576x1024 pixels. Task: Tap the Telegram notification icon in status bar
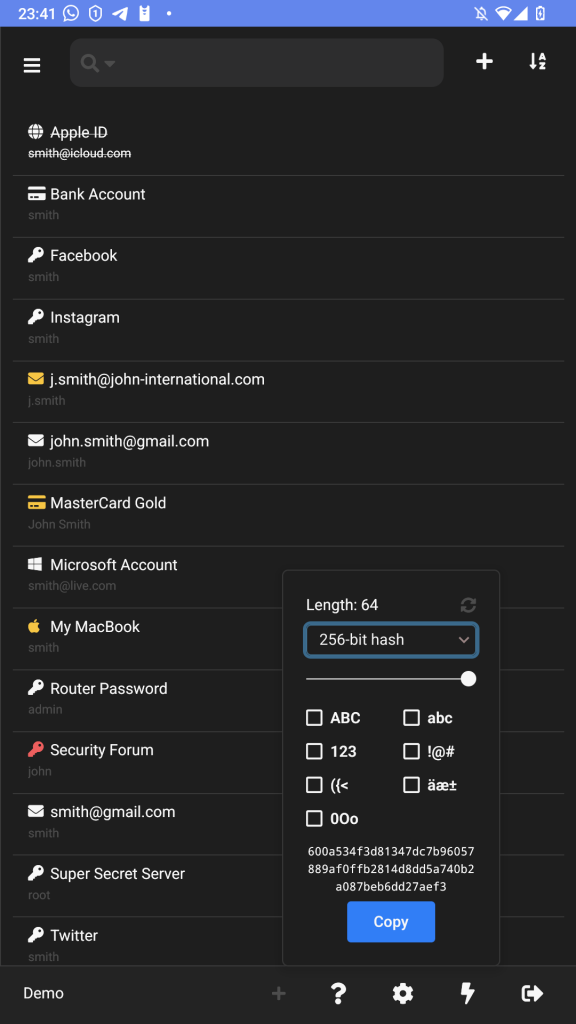tap(120, 13)
